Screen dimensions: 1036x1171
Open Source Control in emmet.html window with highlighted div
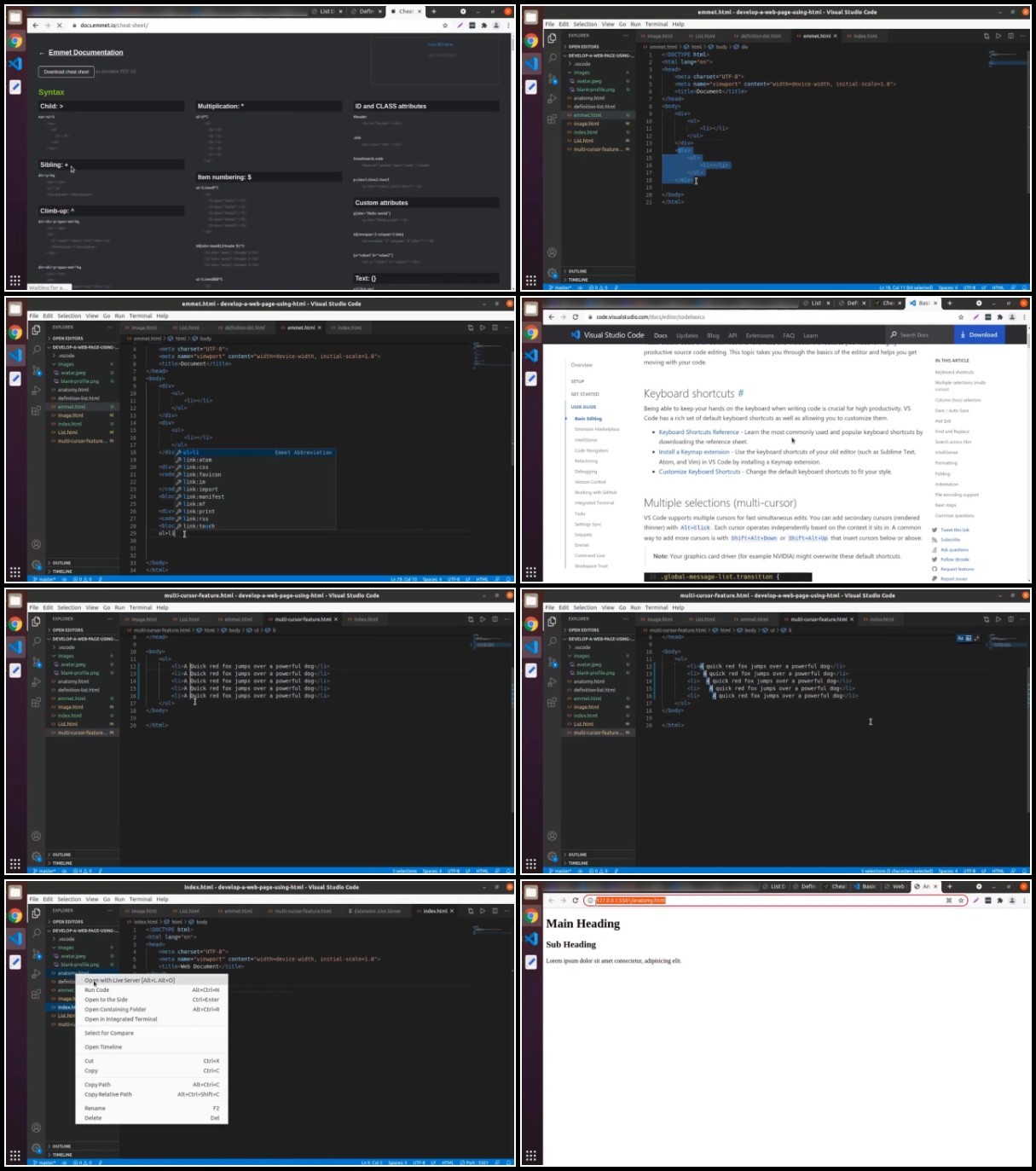tap(552, 78)
